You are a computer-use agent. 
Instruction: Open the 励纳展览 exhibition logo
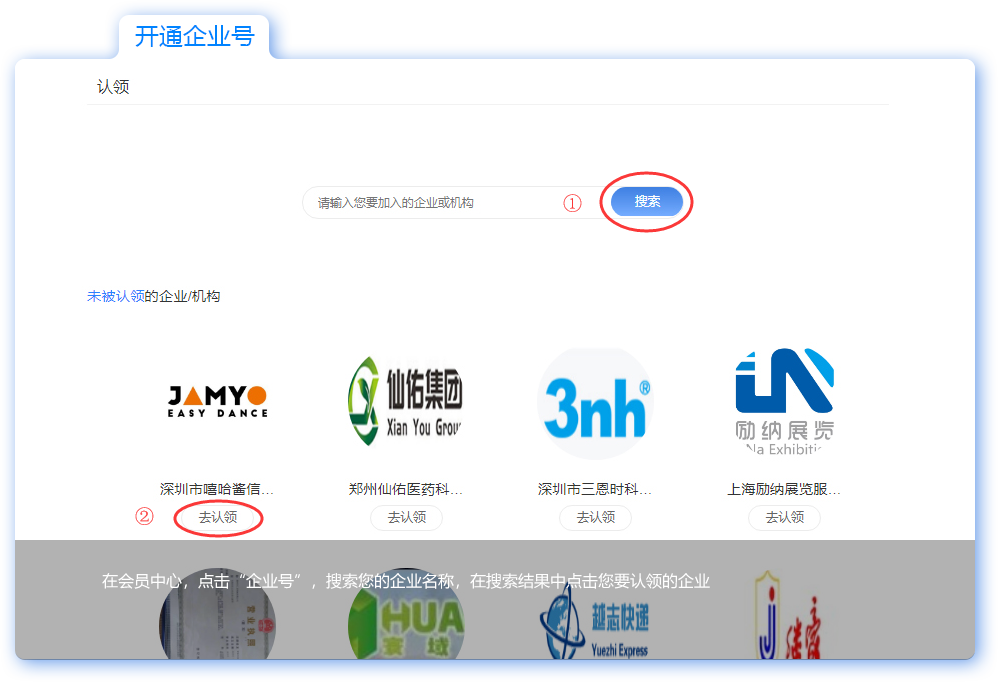(784, 401)
